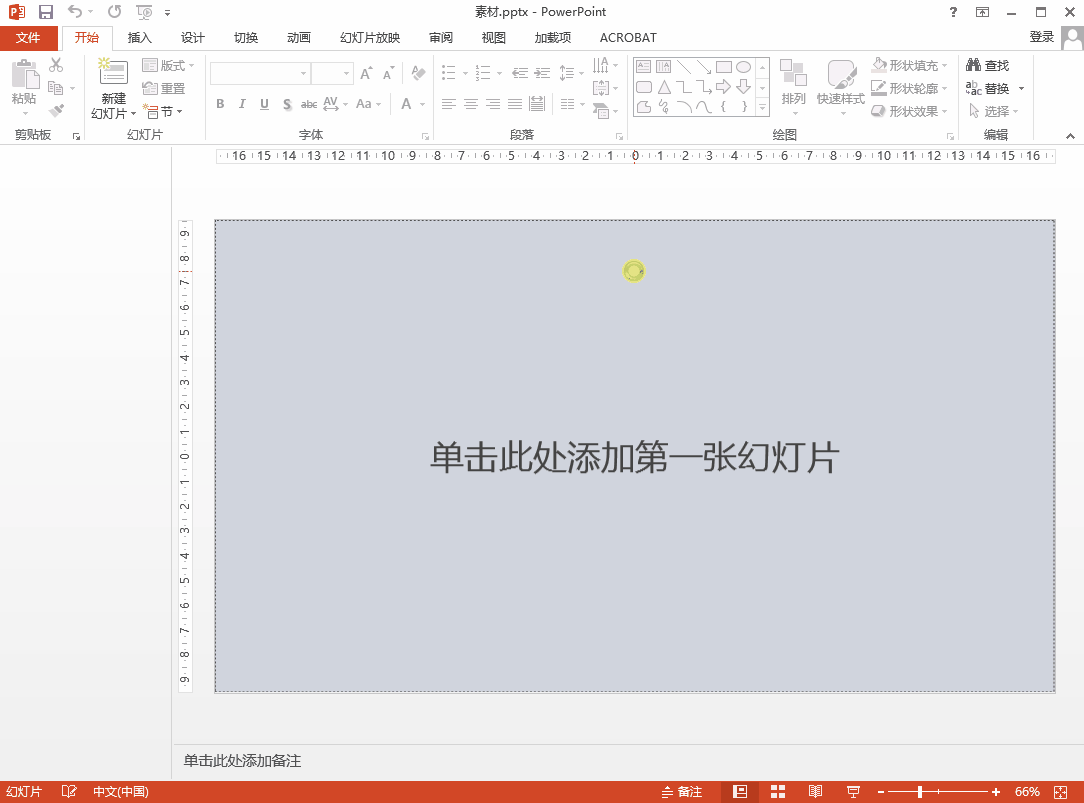Toggle Align Left paragraph alignment

pos(449,104)
